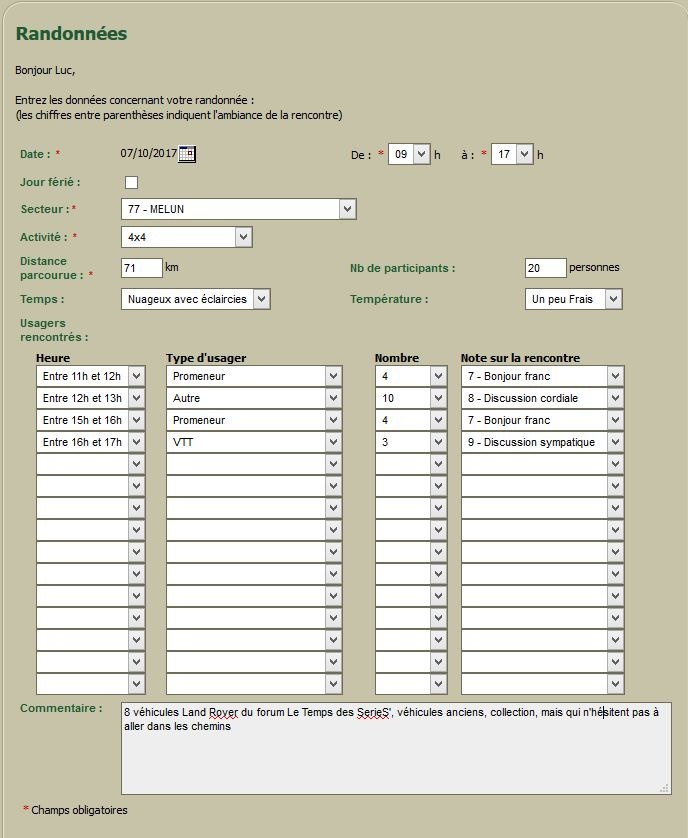Image resolution: width=688 pixels, height=838 pixels.
Task: Open the Température Un peu Frais dropdown
Action: tap(574, 299)
